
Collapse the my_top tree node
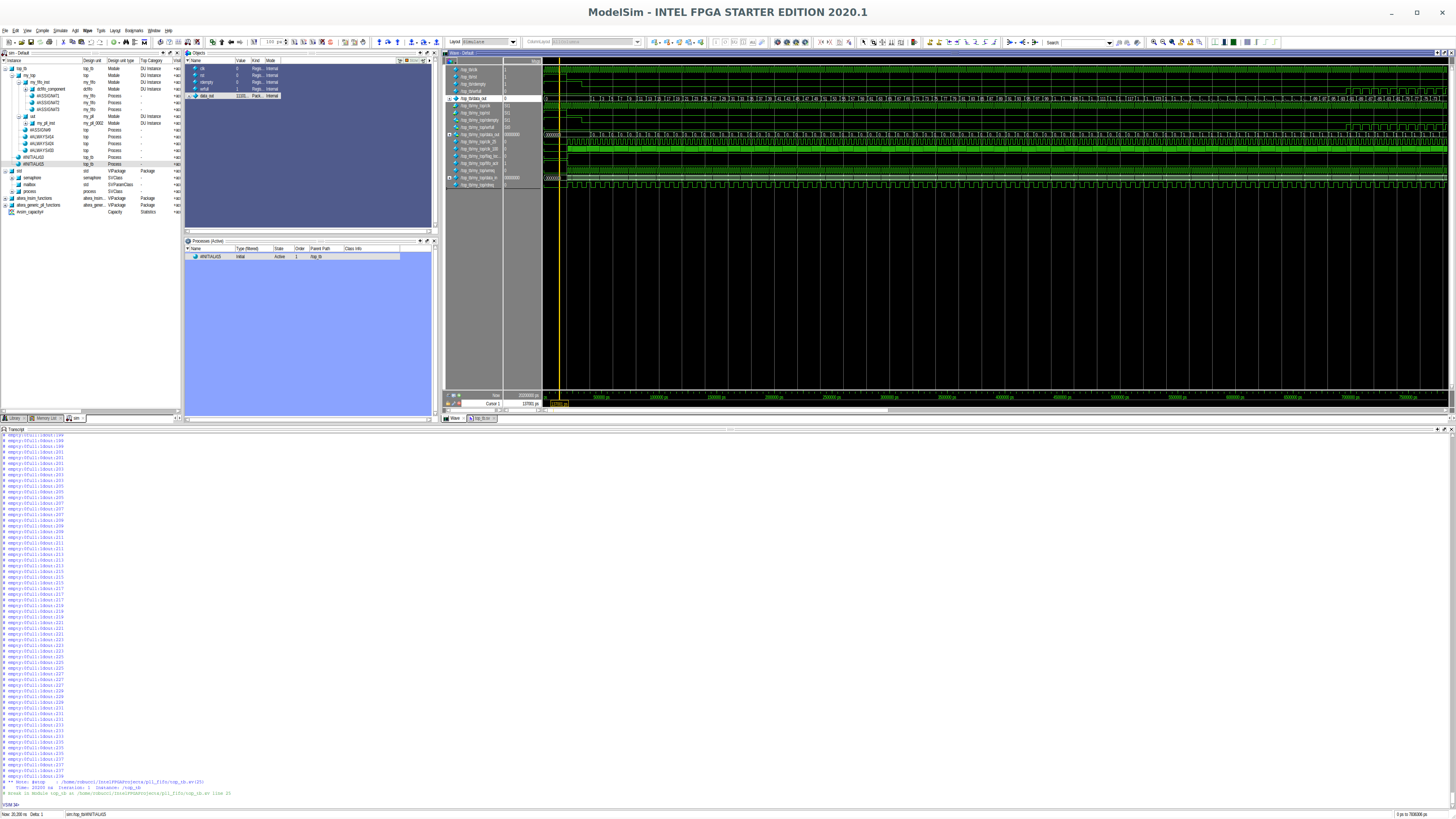tap(12, 76)
